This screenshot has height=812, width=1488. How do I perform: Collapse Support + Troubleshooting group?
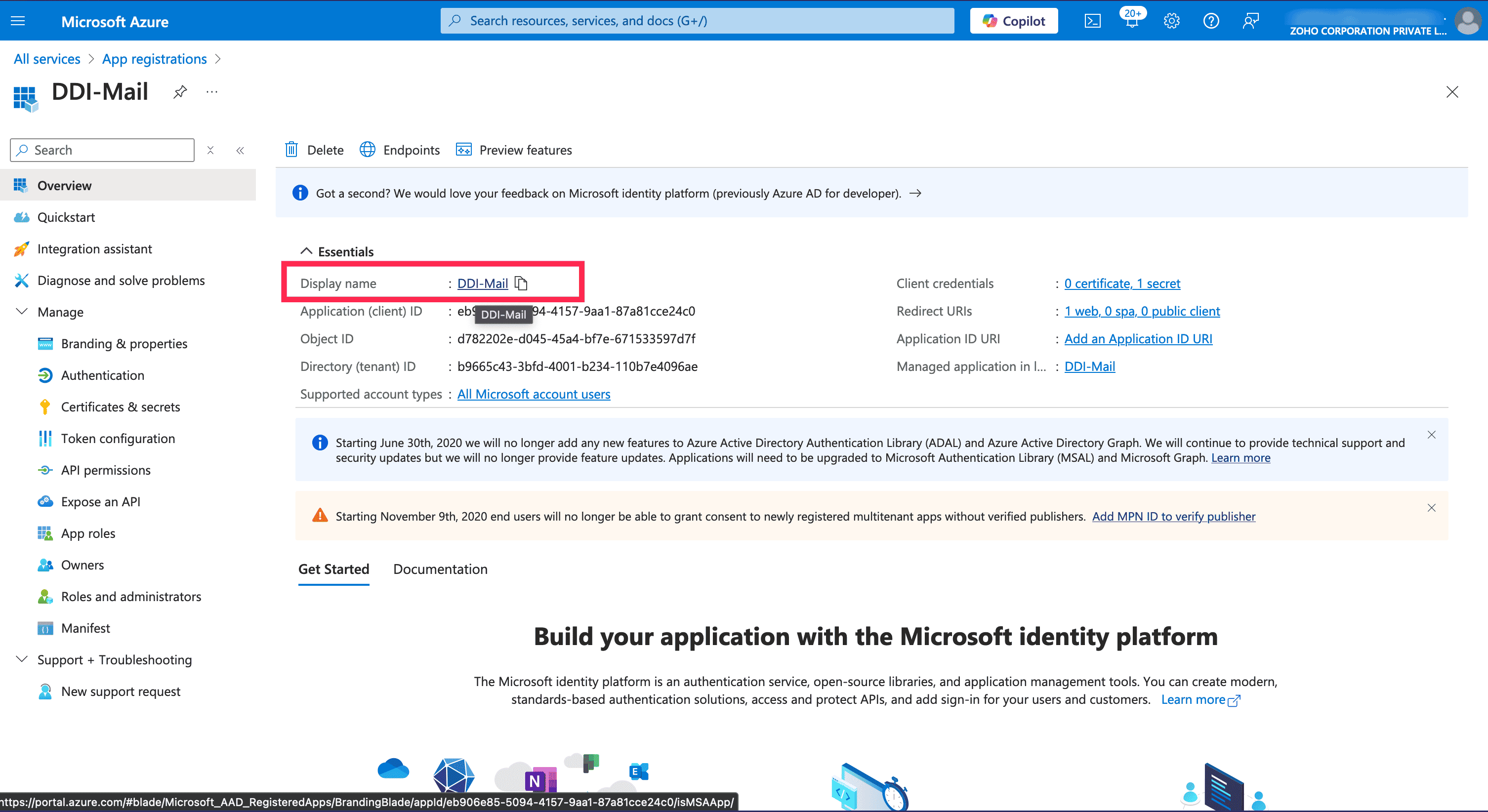(x=22, y=659)
